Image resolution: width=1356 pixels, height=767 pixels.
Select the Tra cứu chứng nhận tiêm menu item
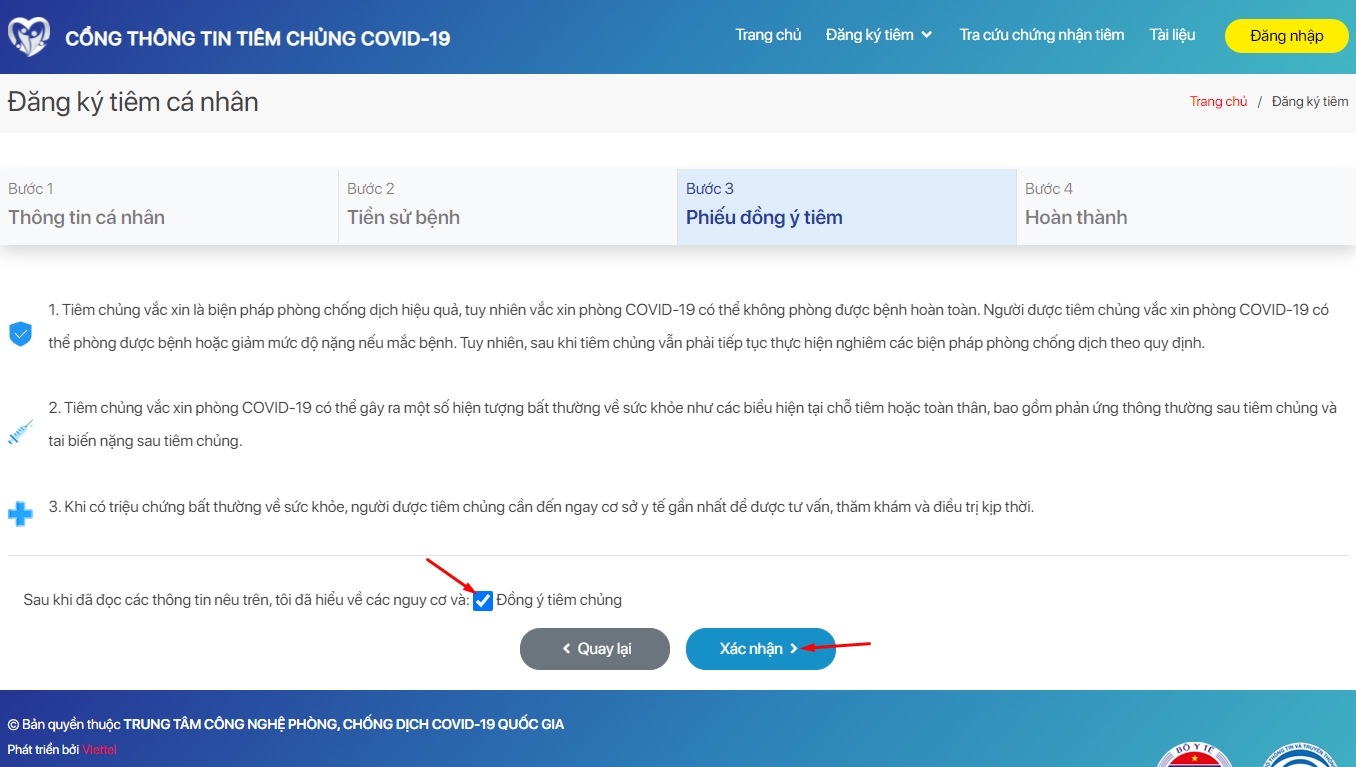(1042, 34)
